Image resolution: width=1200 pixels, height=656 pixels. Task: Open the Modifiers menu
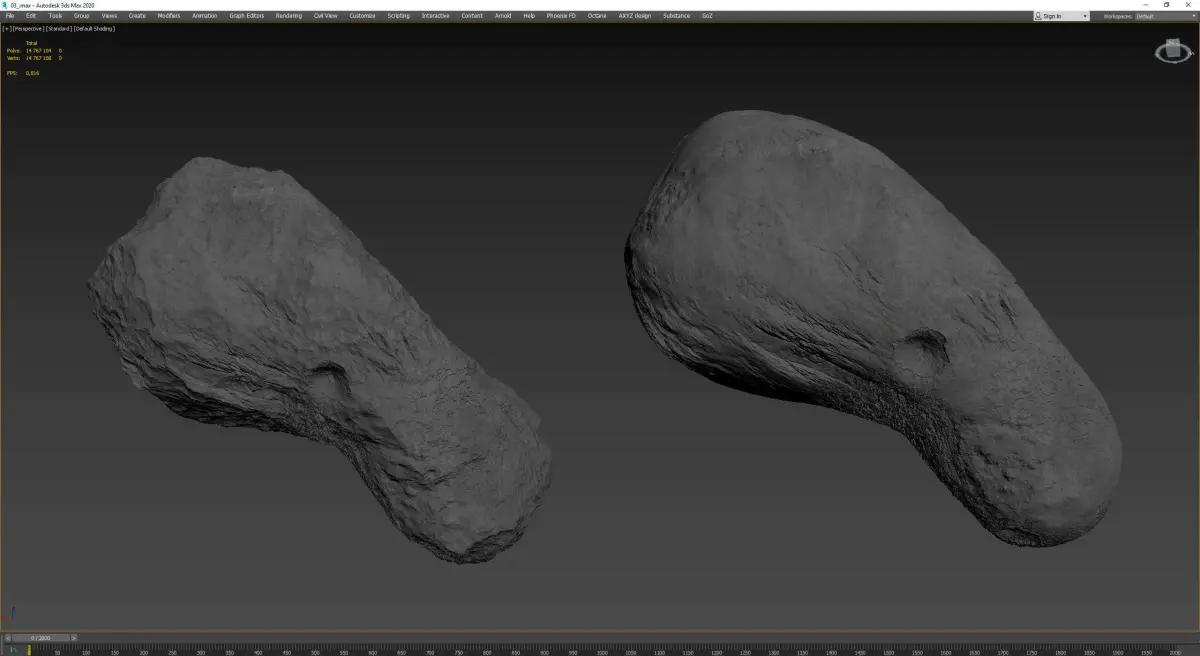coord(169,16)
